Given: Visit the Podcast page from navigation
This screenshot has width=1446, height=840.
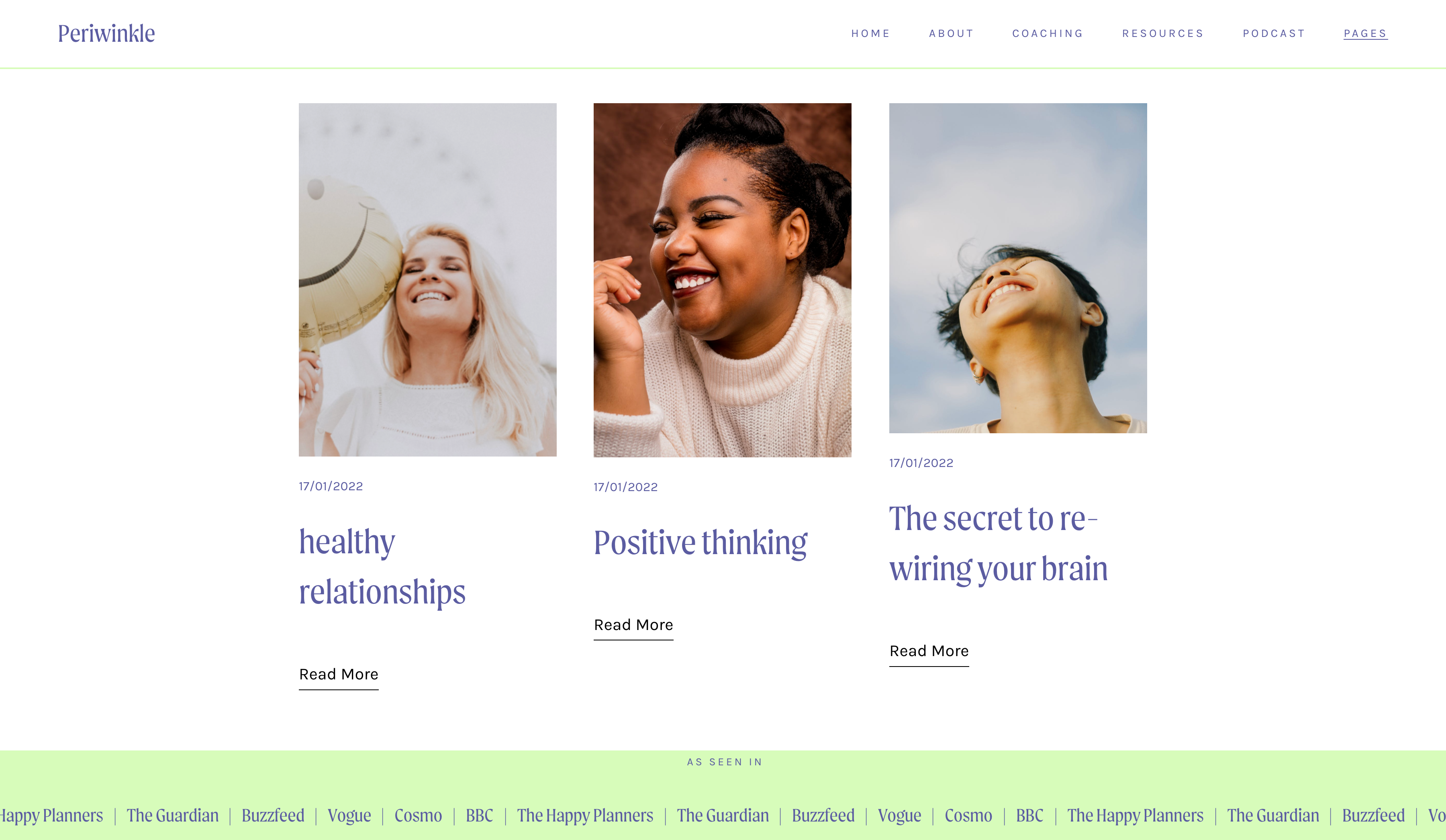Looking at the screenshot, I should (1274, 33).
